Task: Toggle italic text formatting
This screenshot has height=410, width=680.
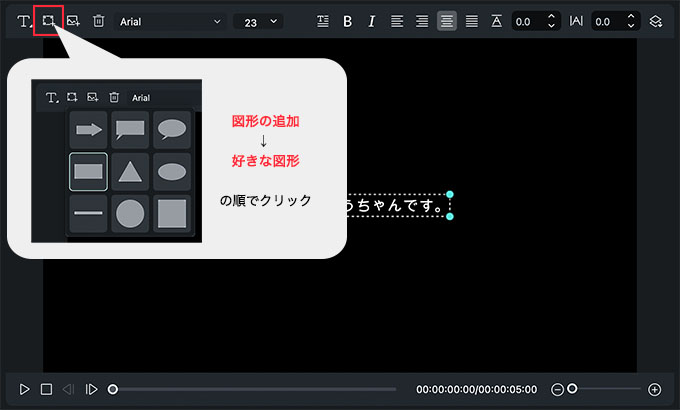Action: coord(372,21)
